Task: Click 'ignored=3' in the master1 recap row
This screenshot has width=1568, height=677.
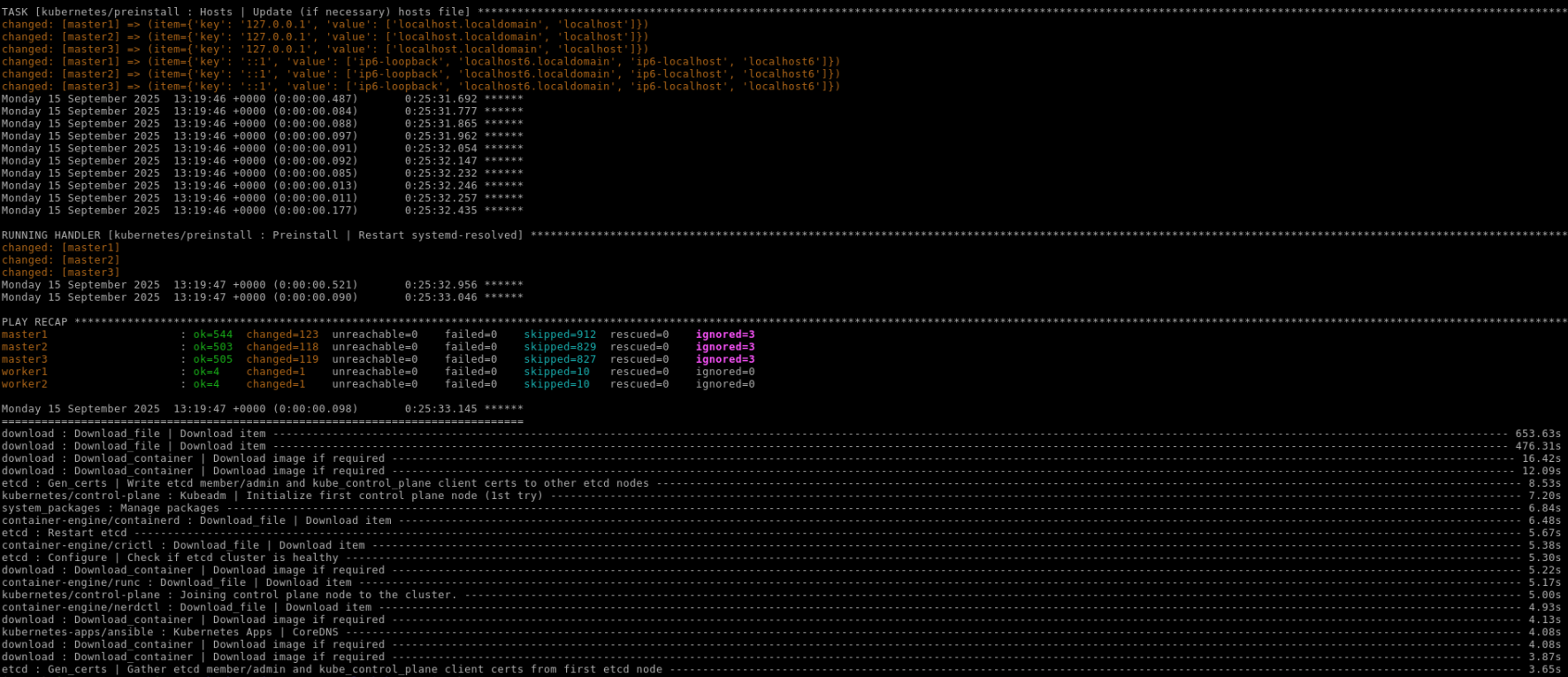Action: click(x=725, y=335)
